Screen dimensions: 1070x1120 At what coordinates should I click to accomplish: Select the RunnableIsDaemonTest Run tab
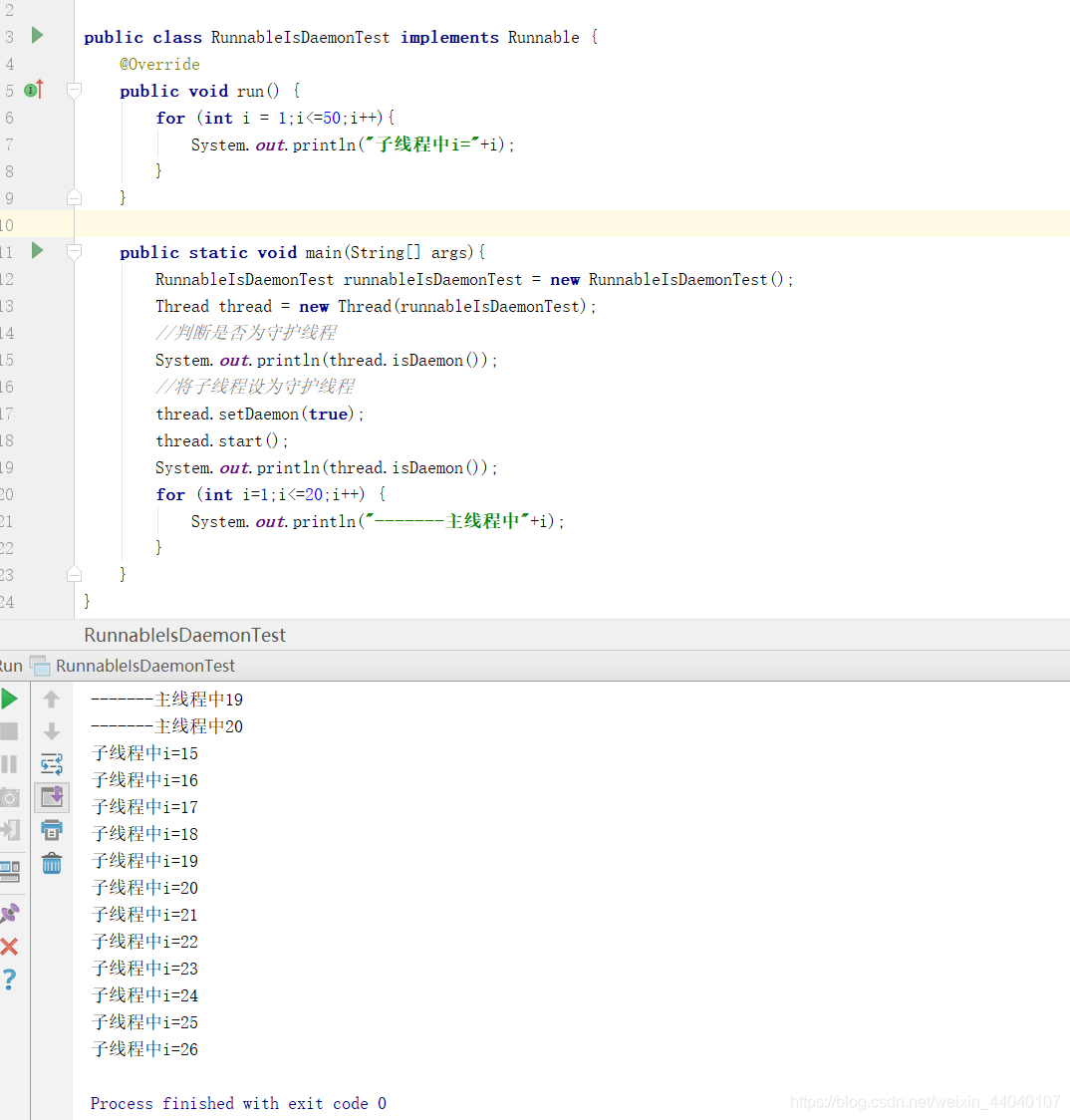(145, 666)
